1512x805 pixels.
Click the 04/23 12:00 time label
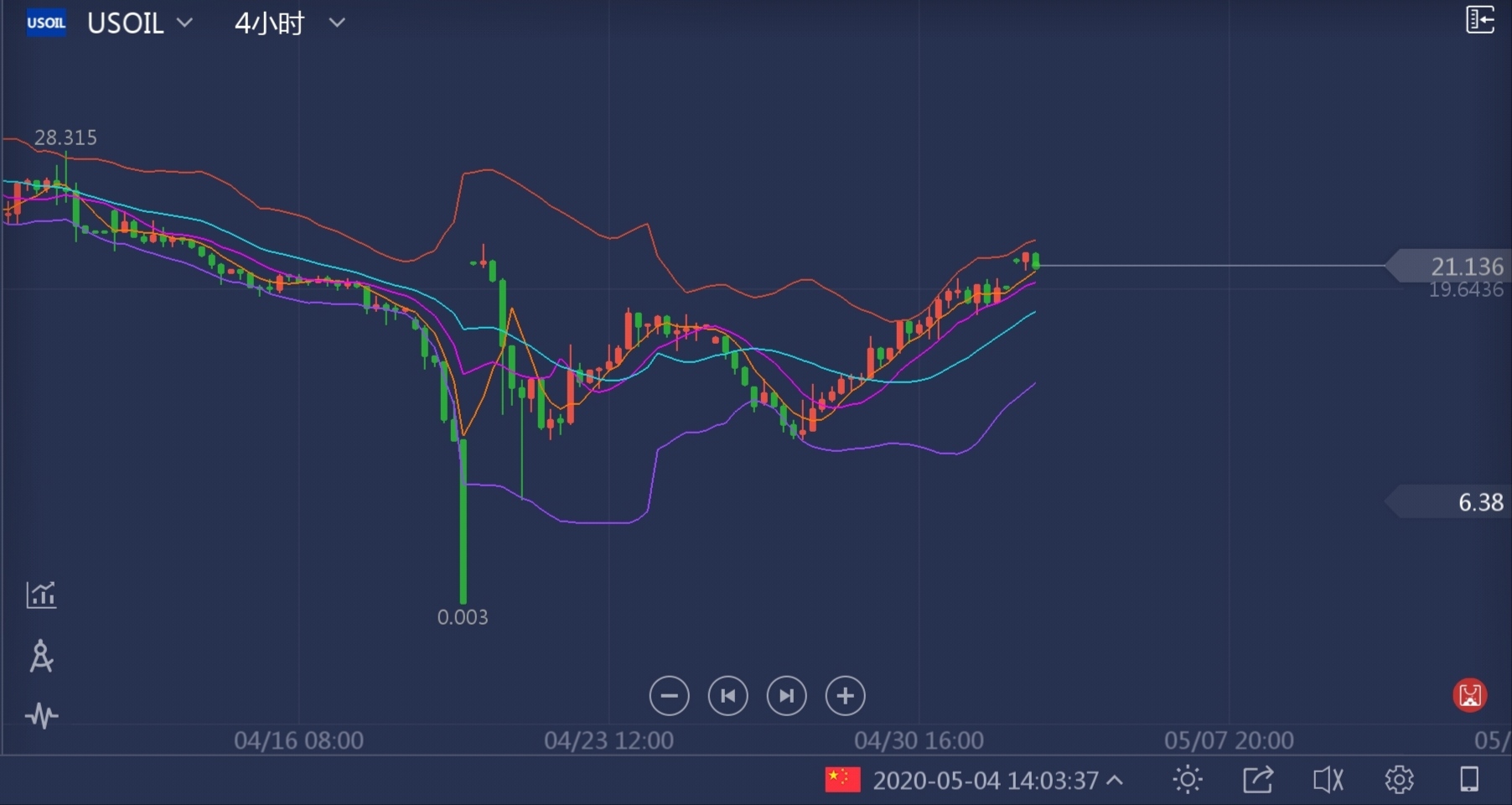pyautogui.click(x=608, y=740)
